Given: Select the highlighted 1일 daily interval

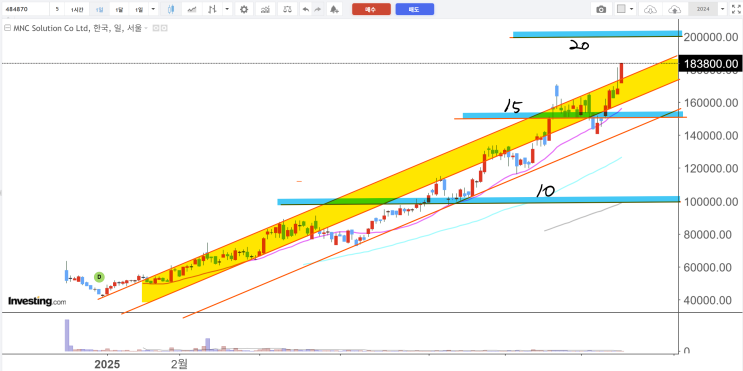Looking at the screenshot, I should click(x=99, y=9).
